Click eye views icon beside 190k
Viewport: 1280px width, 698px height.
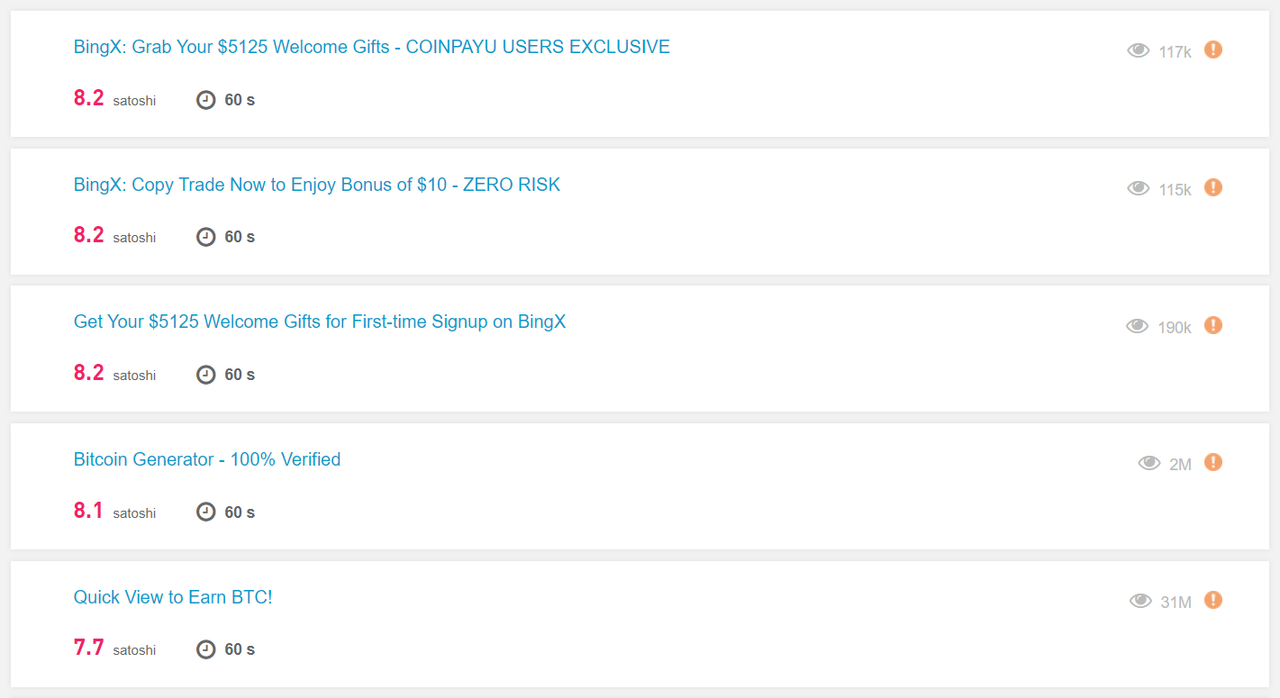pyautogui.click(x=1137, y=326)
